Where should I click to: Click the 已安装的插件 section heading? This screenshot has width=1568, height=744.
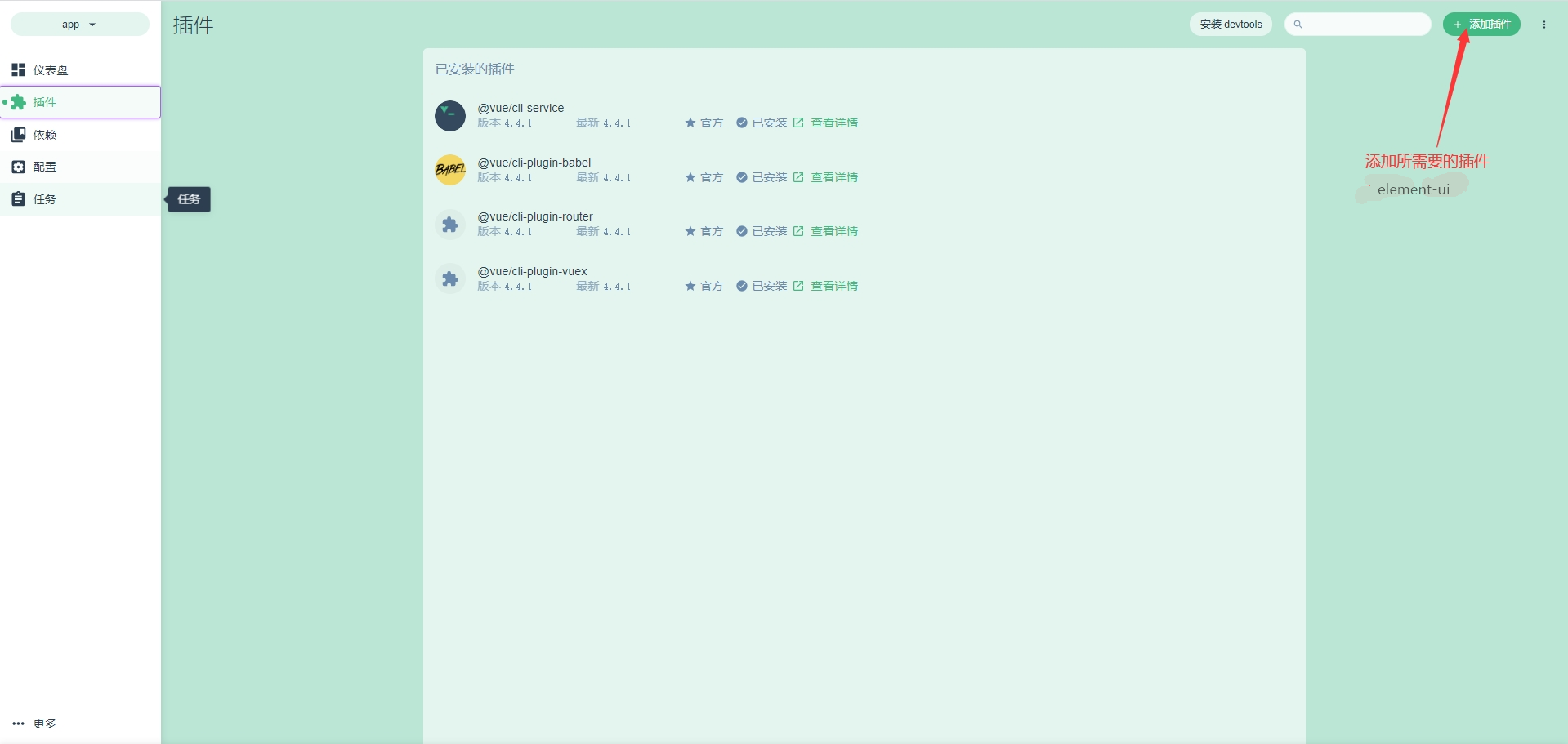coord(475,69)
